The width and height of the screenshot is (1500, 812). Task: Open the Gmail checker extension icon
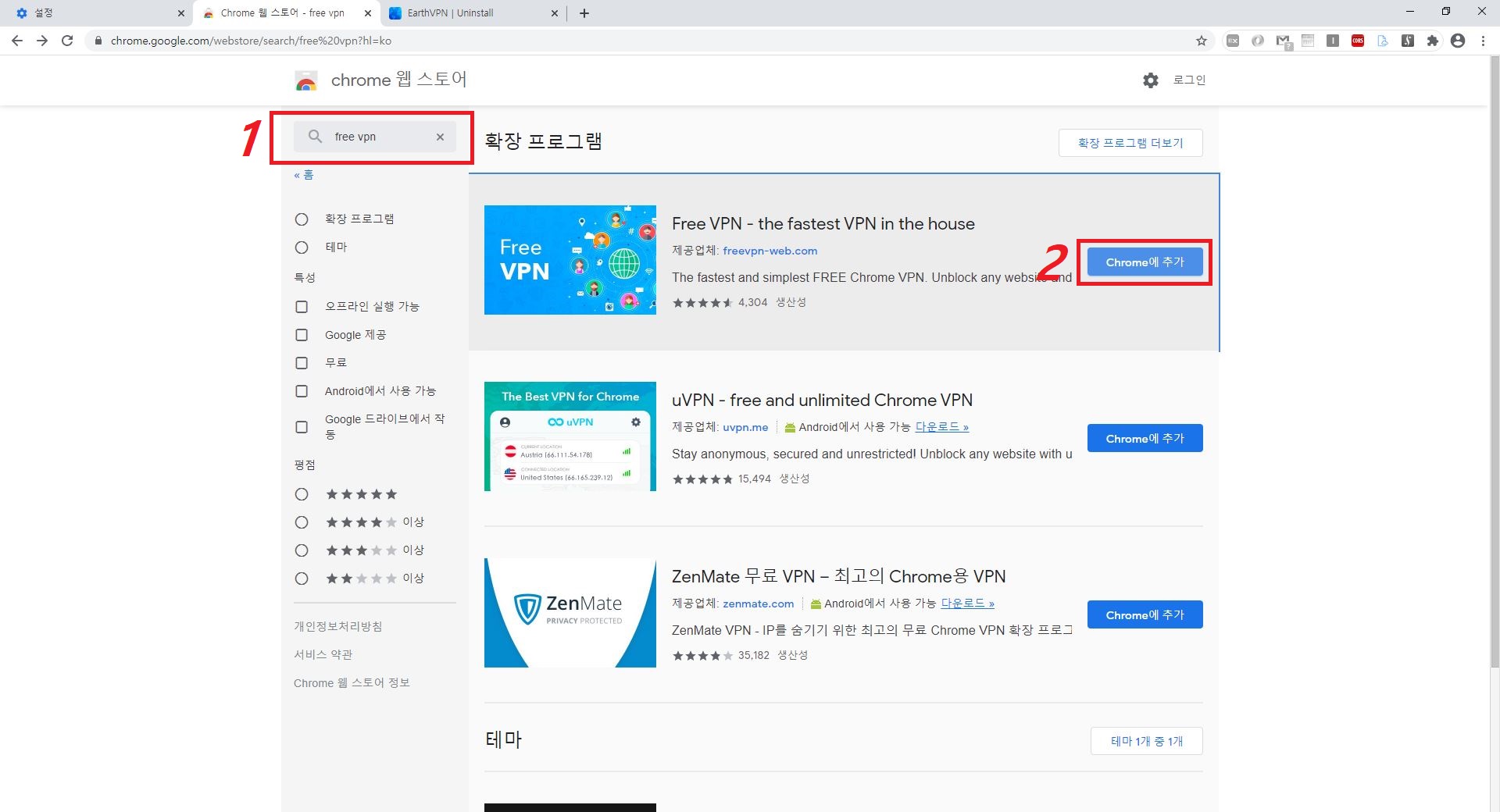pos(1283,41)
